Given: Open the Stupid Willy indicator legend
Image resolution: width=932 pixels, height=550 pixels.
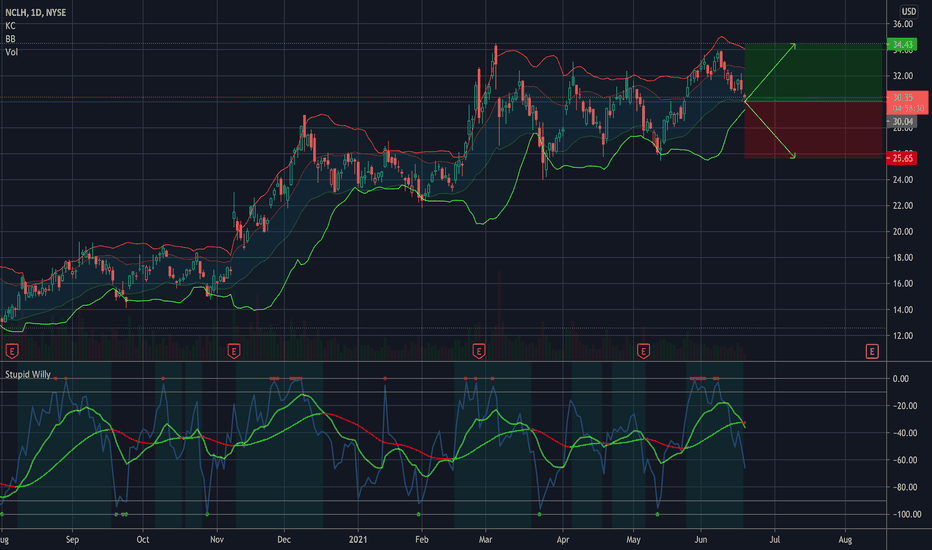Looking at the screenshot, I should coord(28,374).
